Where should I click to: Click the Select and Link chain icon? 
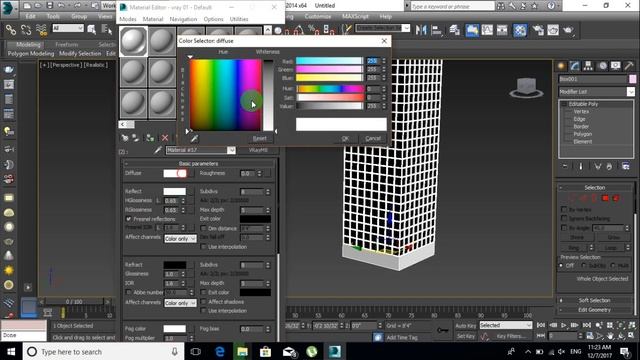11,30
